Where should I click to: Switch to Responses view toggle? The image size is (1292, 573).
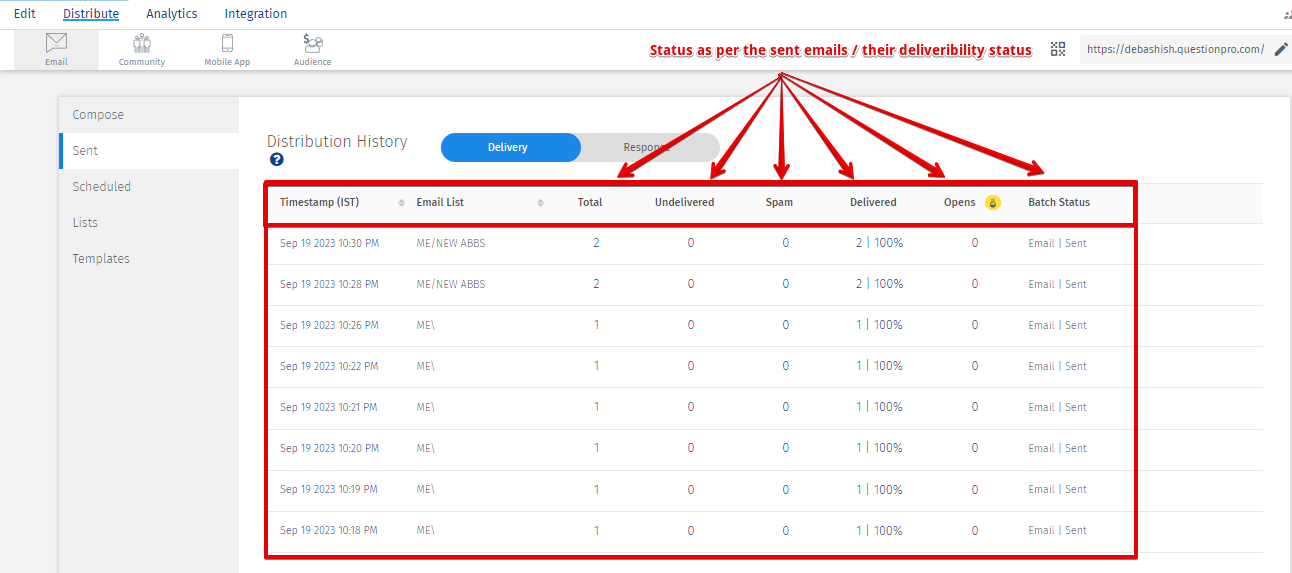pyautogui.click(x=650, y=147)
